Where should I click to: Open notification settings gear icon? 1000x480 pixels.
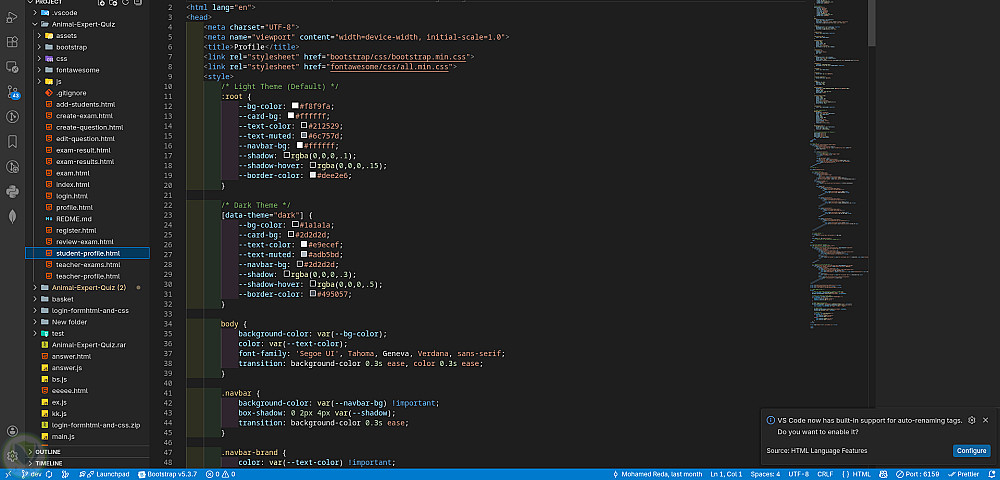click(971, 420)
